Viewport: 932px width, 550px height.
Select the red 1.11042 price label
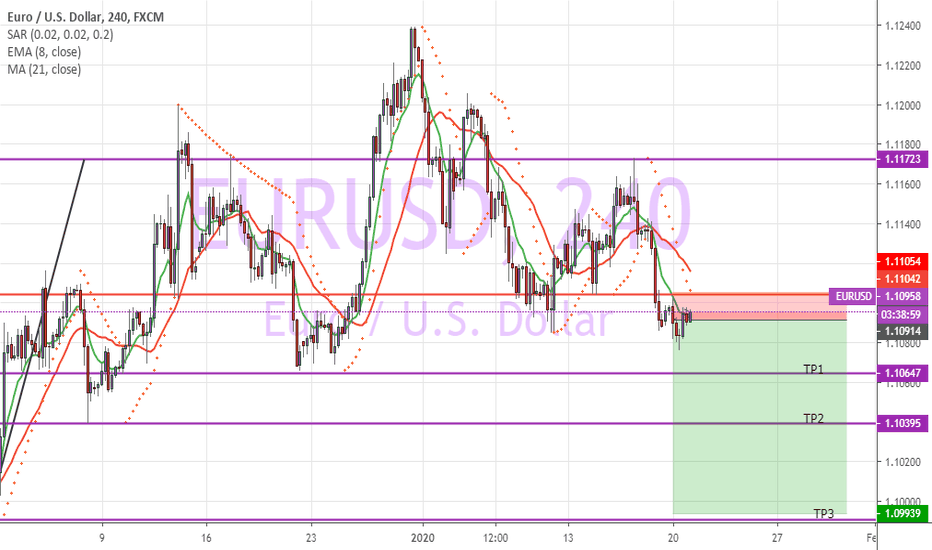point(901,279)
